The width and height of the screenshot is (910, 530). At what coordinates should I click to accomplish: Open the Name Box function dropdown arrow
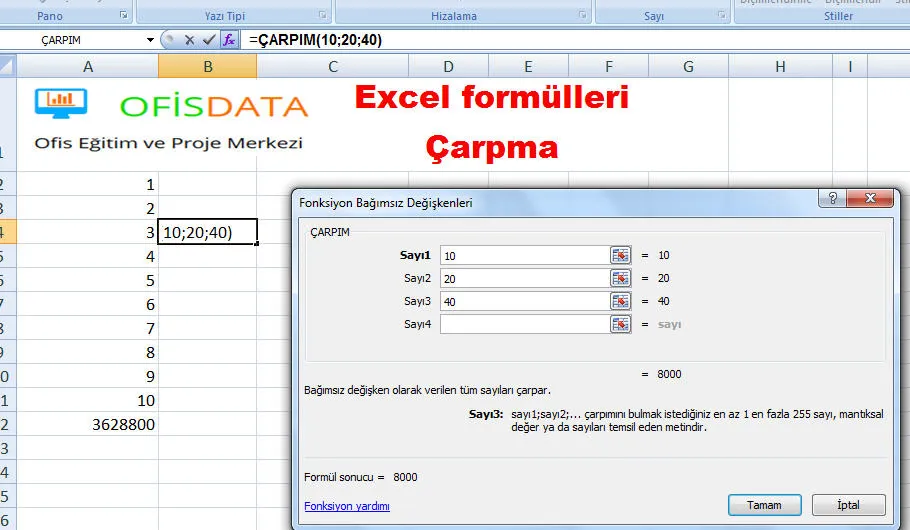coord(151,40)
